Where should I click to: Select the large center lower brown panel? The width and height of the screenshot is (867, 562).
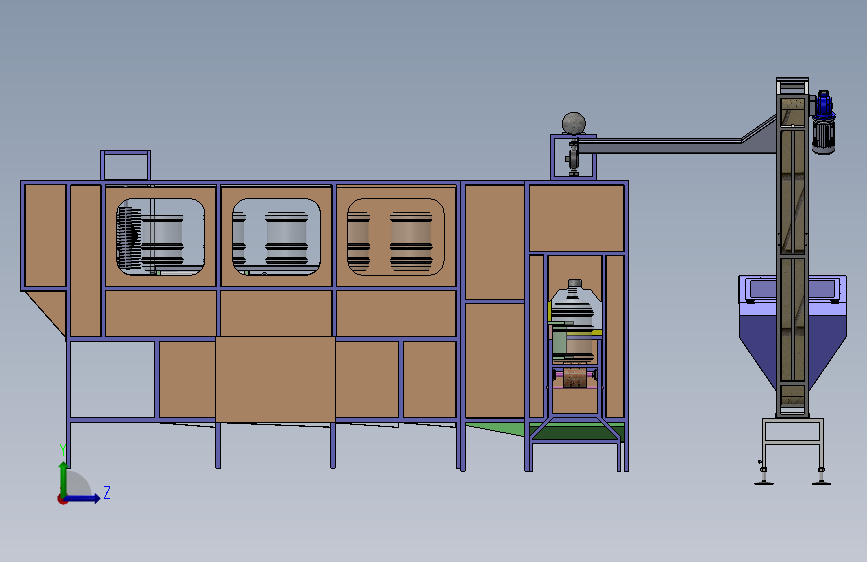point(275,379)
